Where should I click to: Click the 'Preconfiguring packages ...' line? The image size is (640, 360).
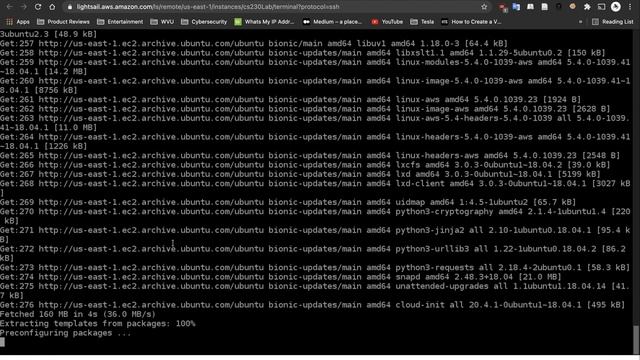click(66, 333)
